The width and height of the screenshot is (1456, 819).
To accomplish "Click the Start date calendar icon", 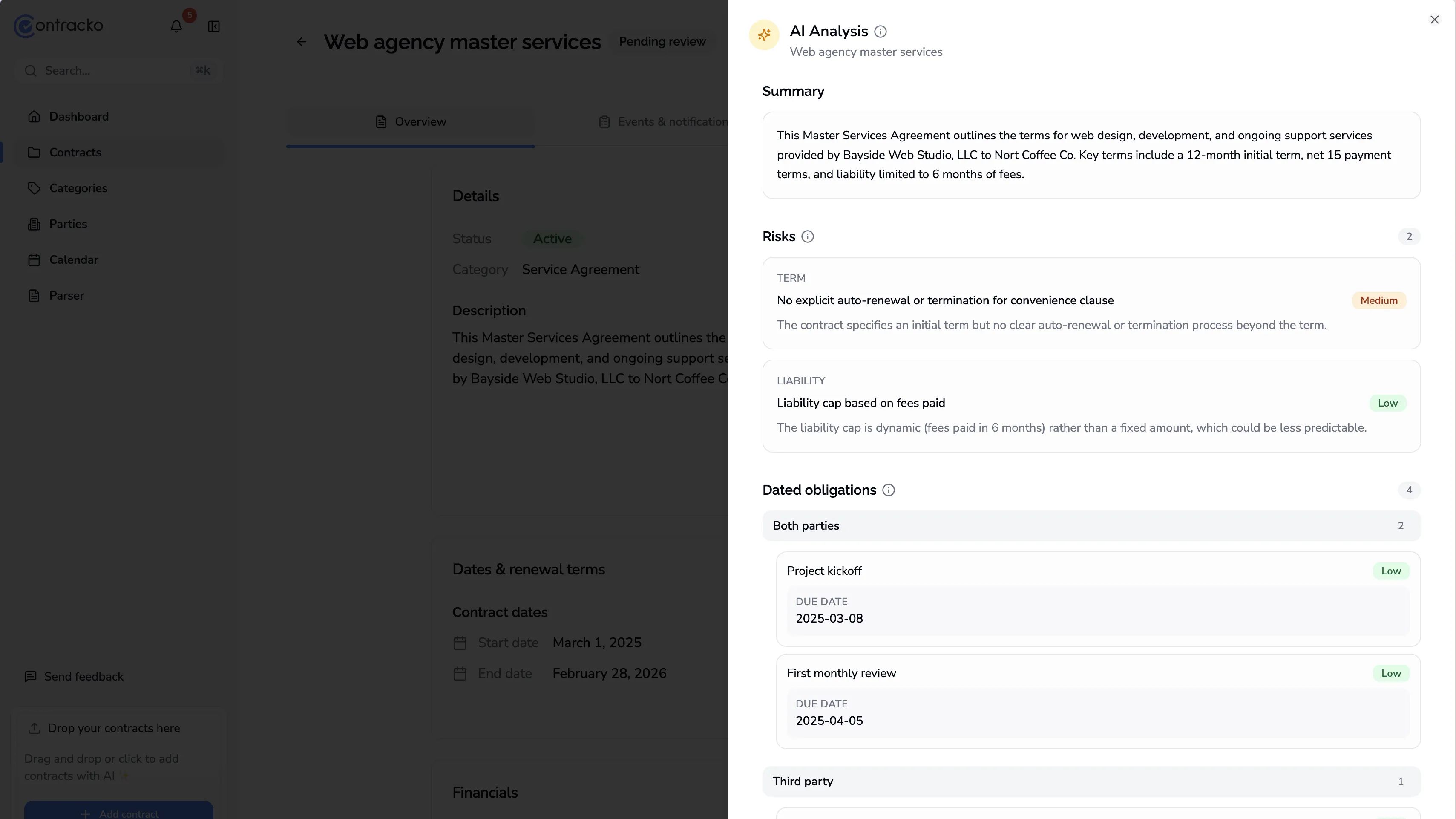I will (460, 643).
